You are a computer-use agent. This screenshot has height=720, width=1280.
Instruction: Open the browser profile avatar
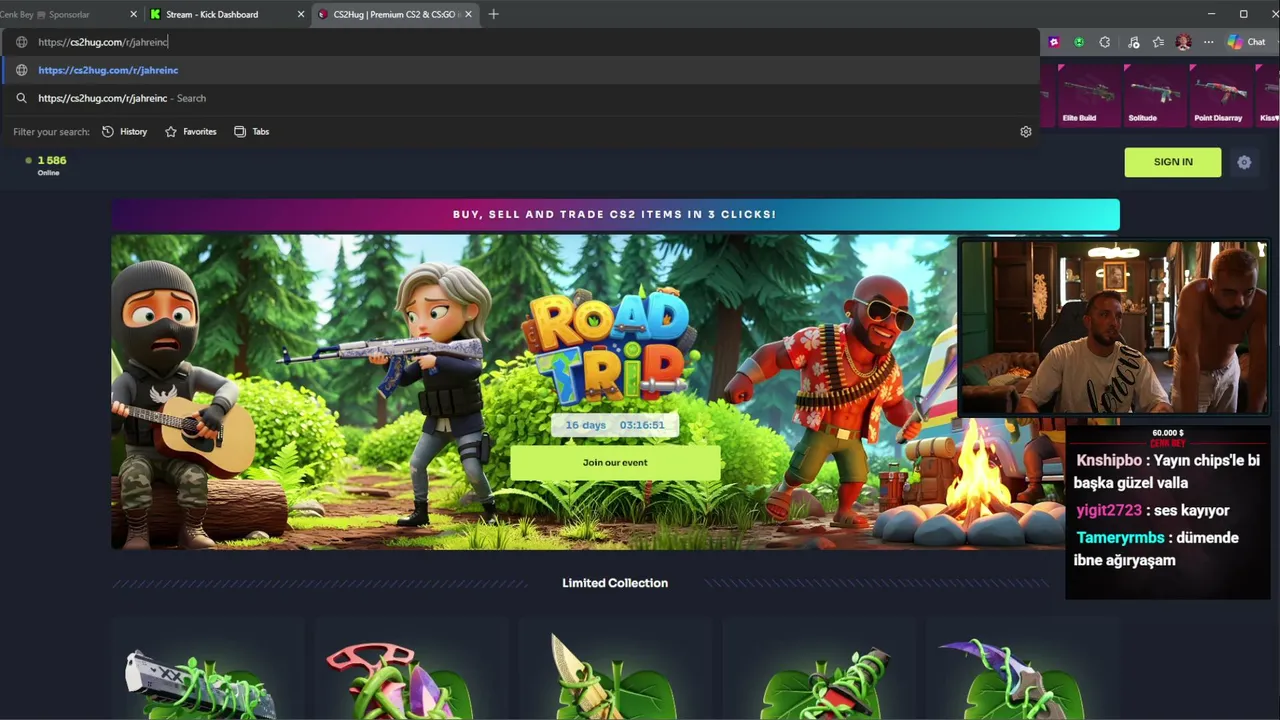point(1184,42)
